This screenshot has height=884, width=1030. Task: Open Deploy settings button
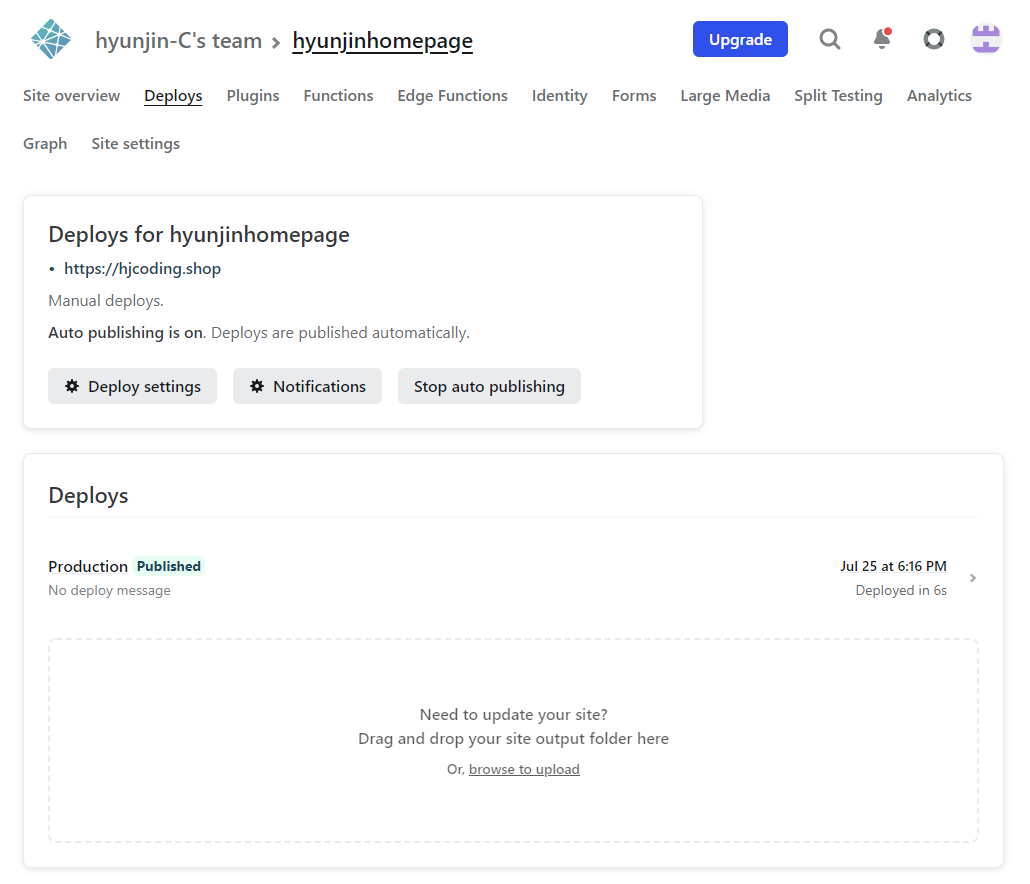[133, 386]
